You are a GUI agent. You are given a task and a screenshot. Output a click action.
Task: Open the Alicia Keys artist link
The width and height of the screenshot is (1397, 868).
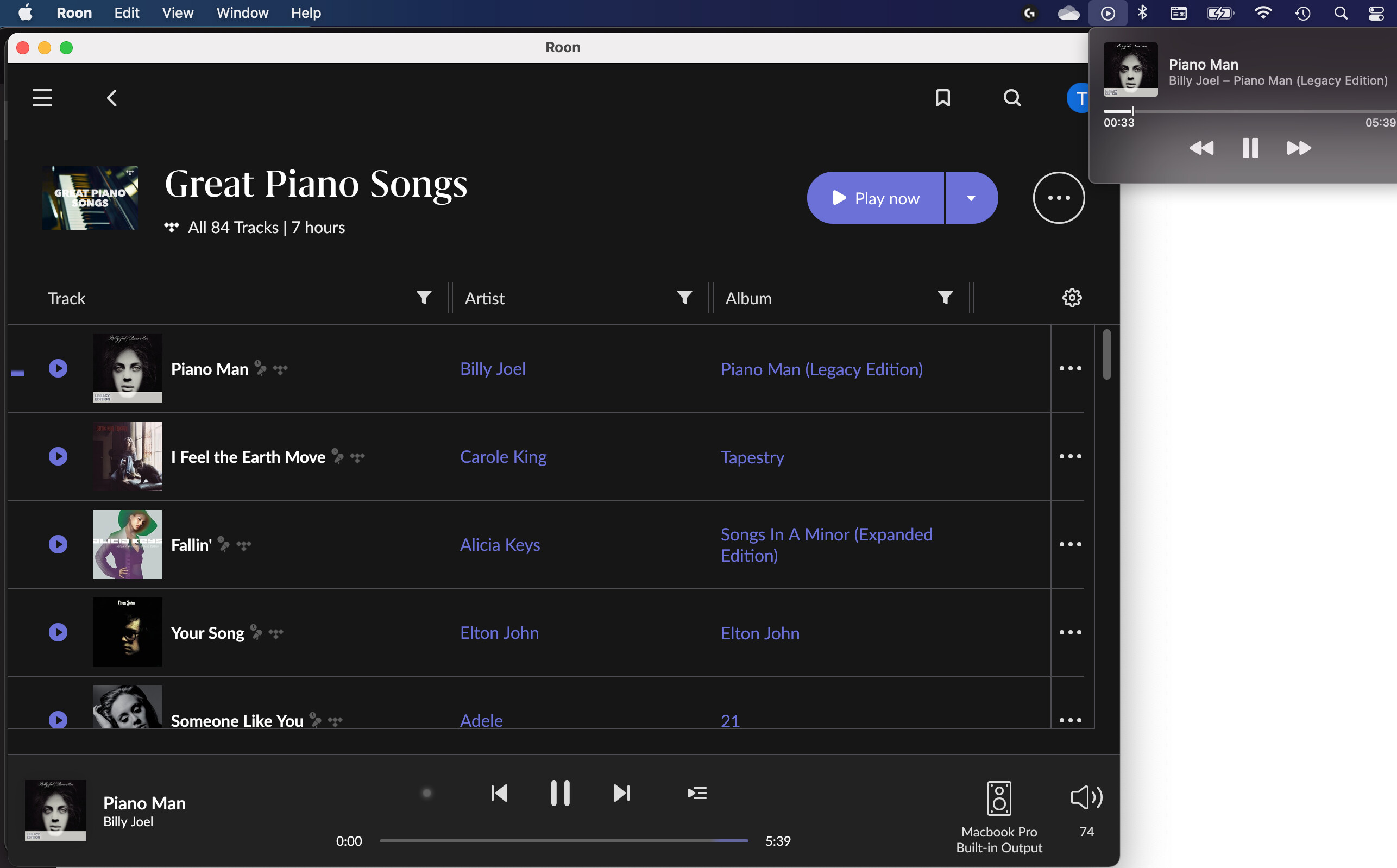click(500, 544)
